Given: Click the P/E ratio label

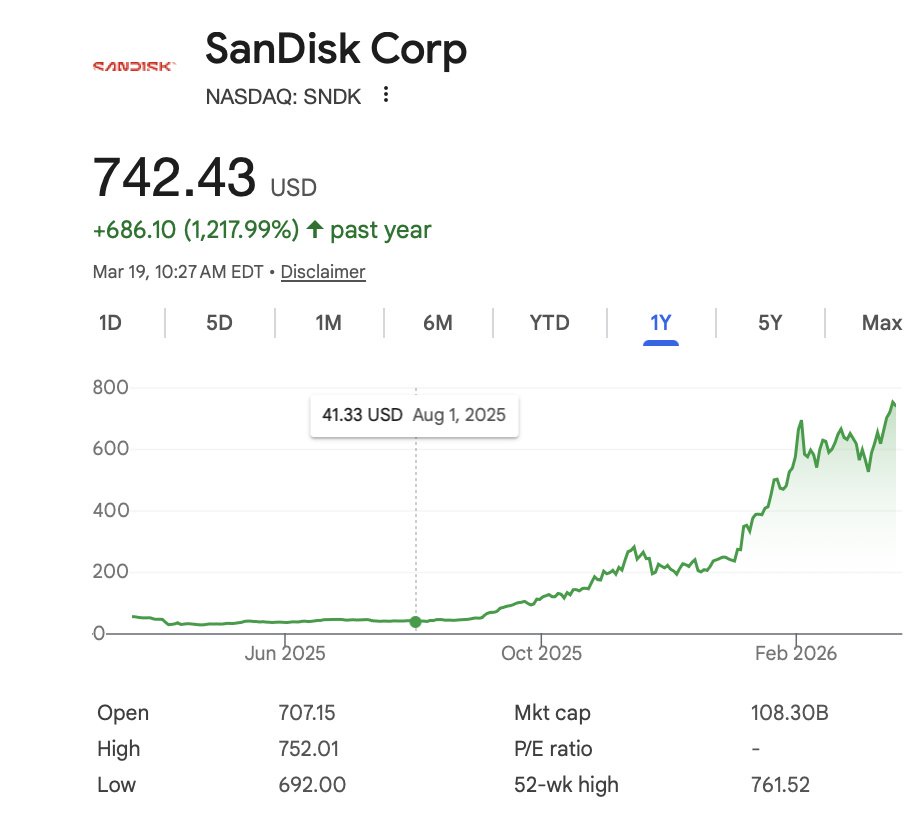Looking at the screenshot, I should (553, 749).
